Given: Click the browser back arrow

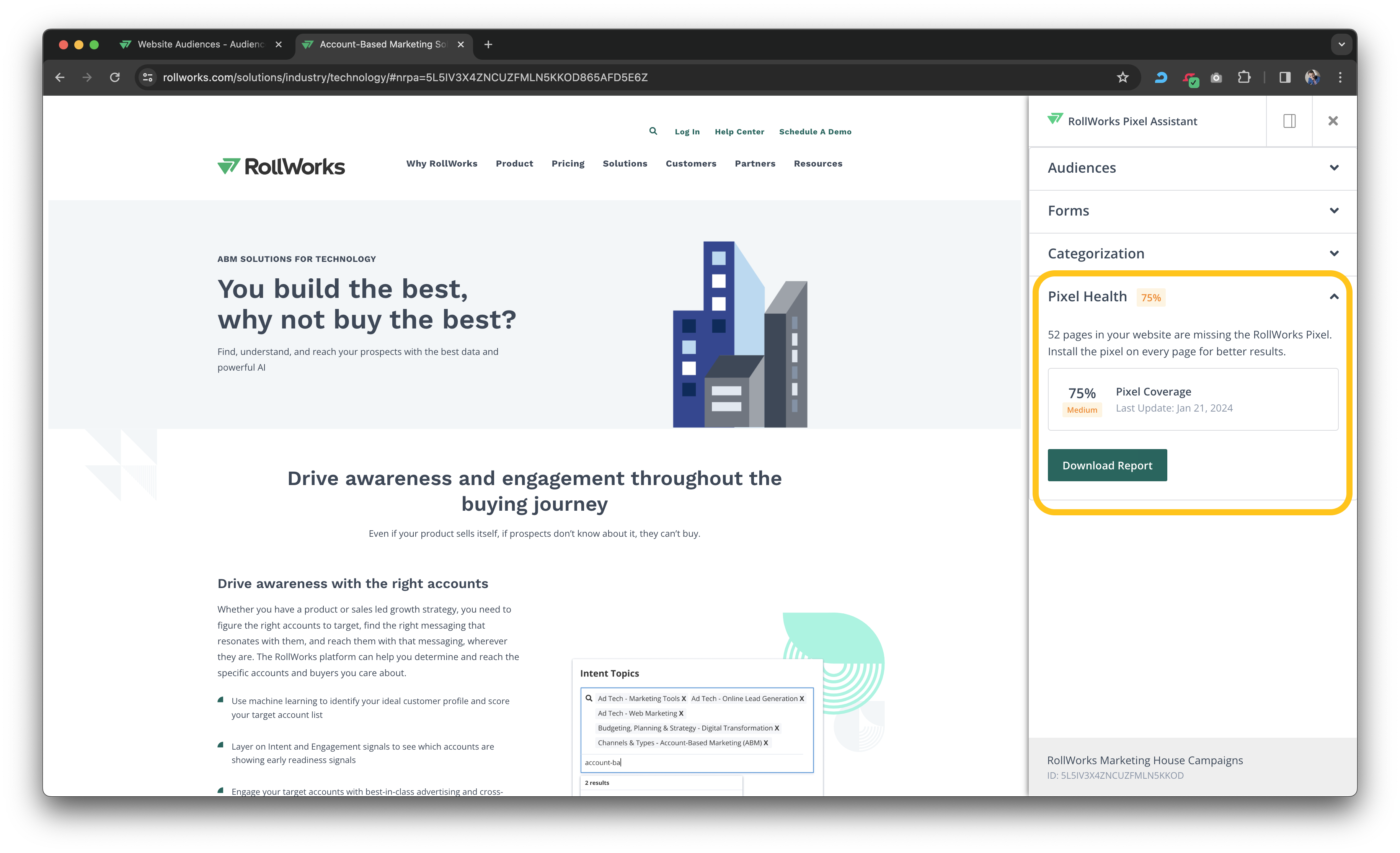Looking at the screenshot, I should click(60, 77).
